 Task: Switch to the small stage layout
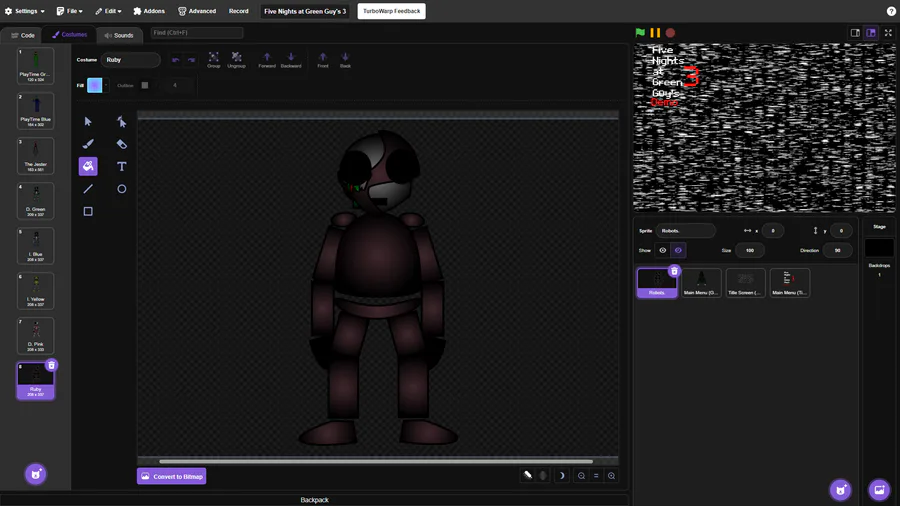855,33
